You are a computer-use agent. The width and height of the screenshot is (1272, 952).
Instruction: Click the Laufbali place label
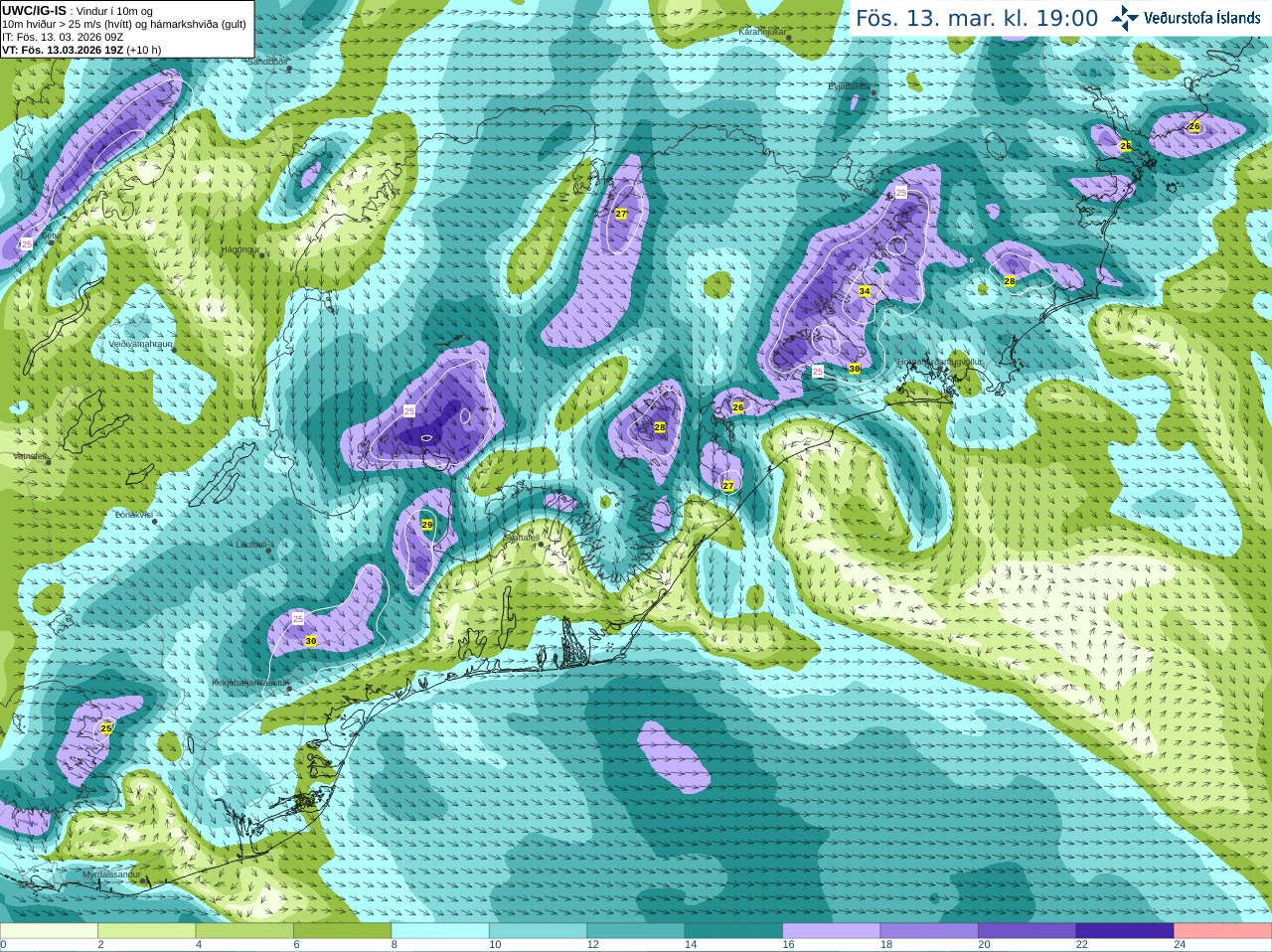[250, 545]
